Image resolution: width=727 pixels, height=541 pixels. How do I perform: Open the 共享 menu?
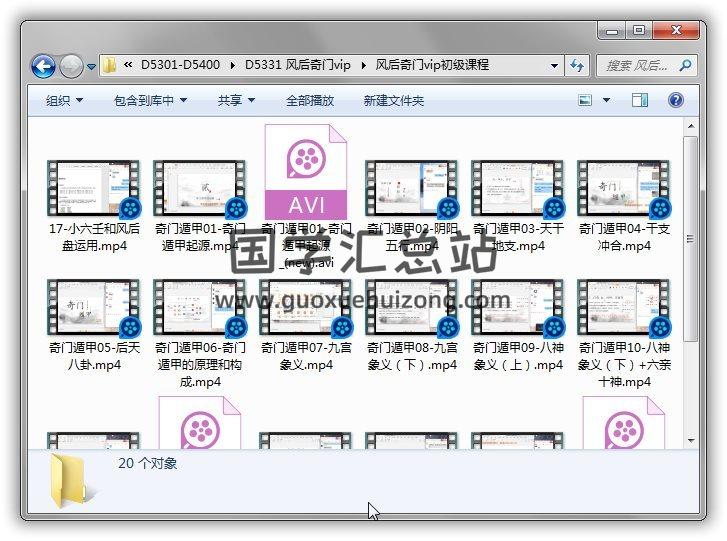click(236, 100)
